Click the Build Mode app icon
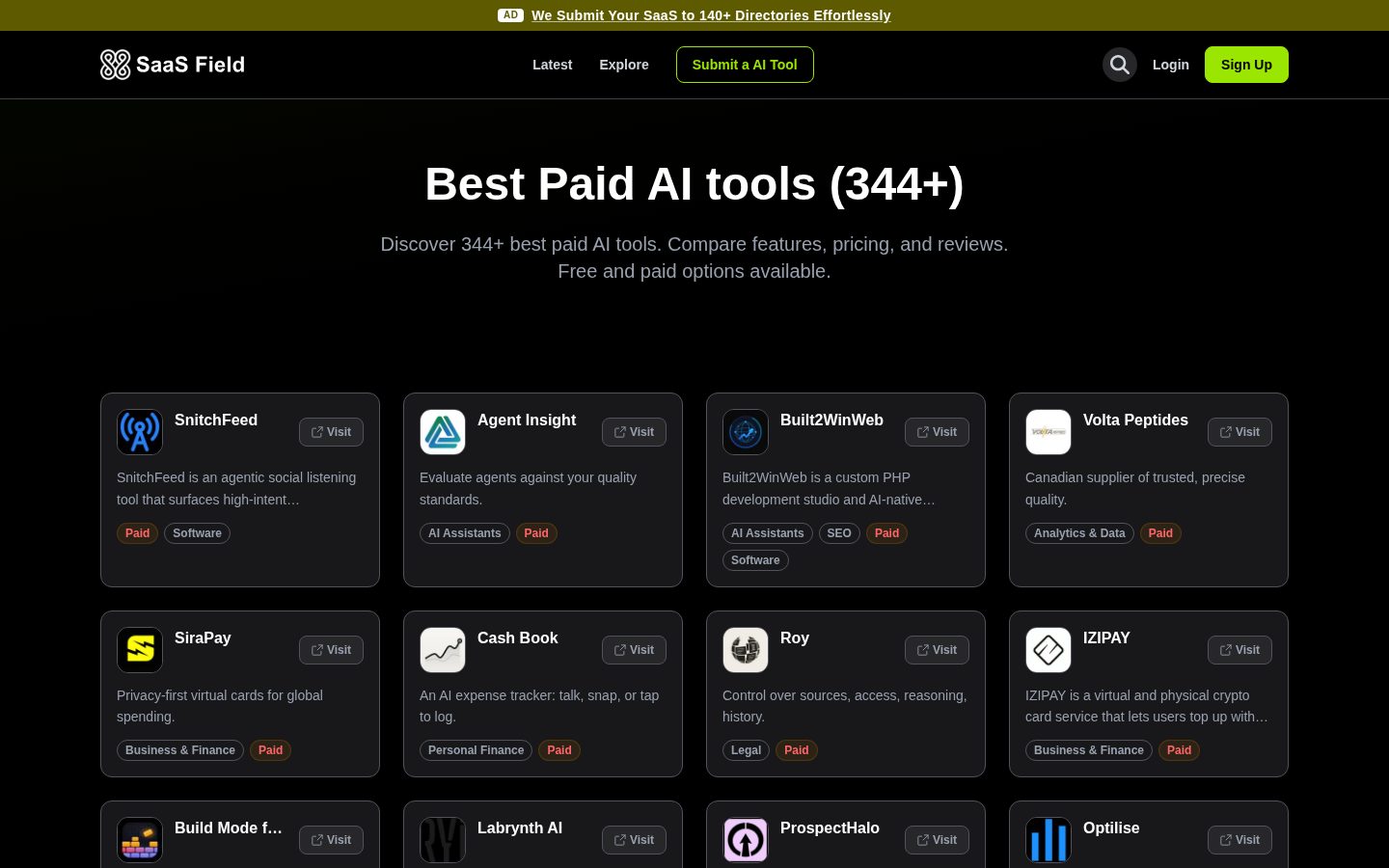 click(140, 840)
